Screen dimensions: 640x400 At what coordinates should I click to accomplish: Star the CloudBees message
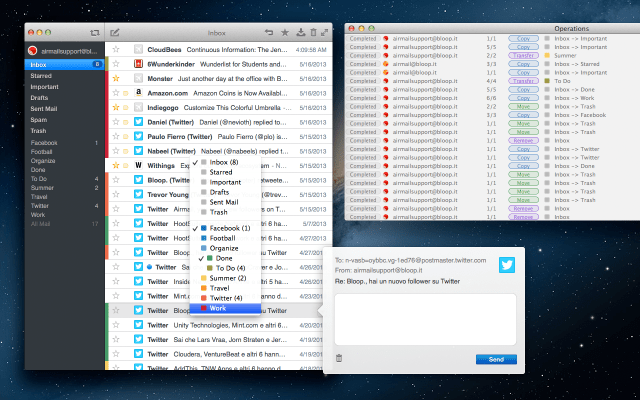tap(116, 49)
